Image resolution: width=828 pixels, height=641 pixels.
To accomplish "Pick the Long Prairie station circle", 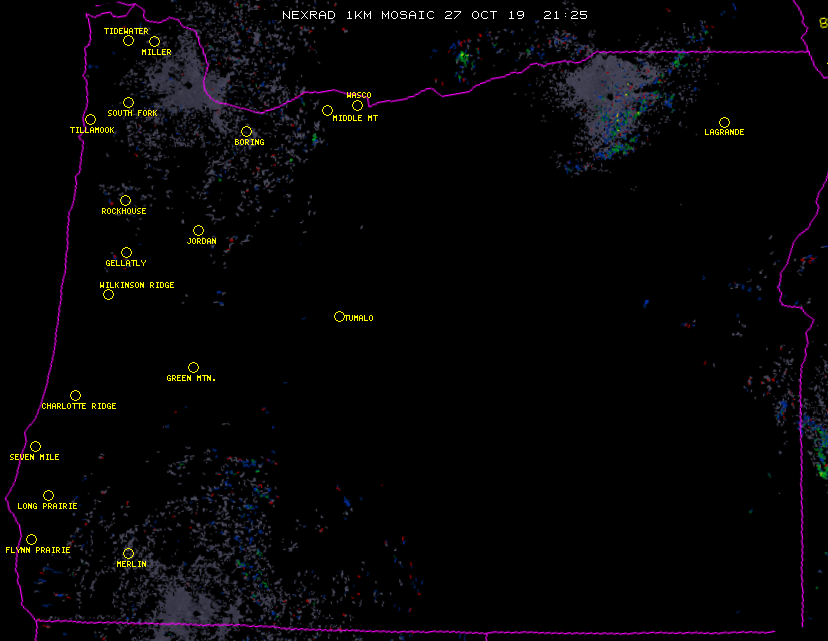I will [x=48, y=496].
